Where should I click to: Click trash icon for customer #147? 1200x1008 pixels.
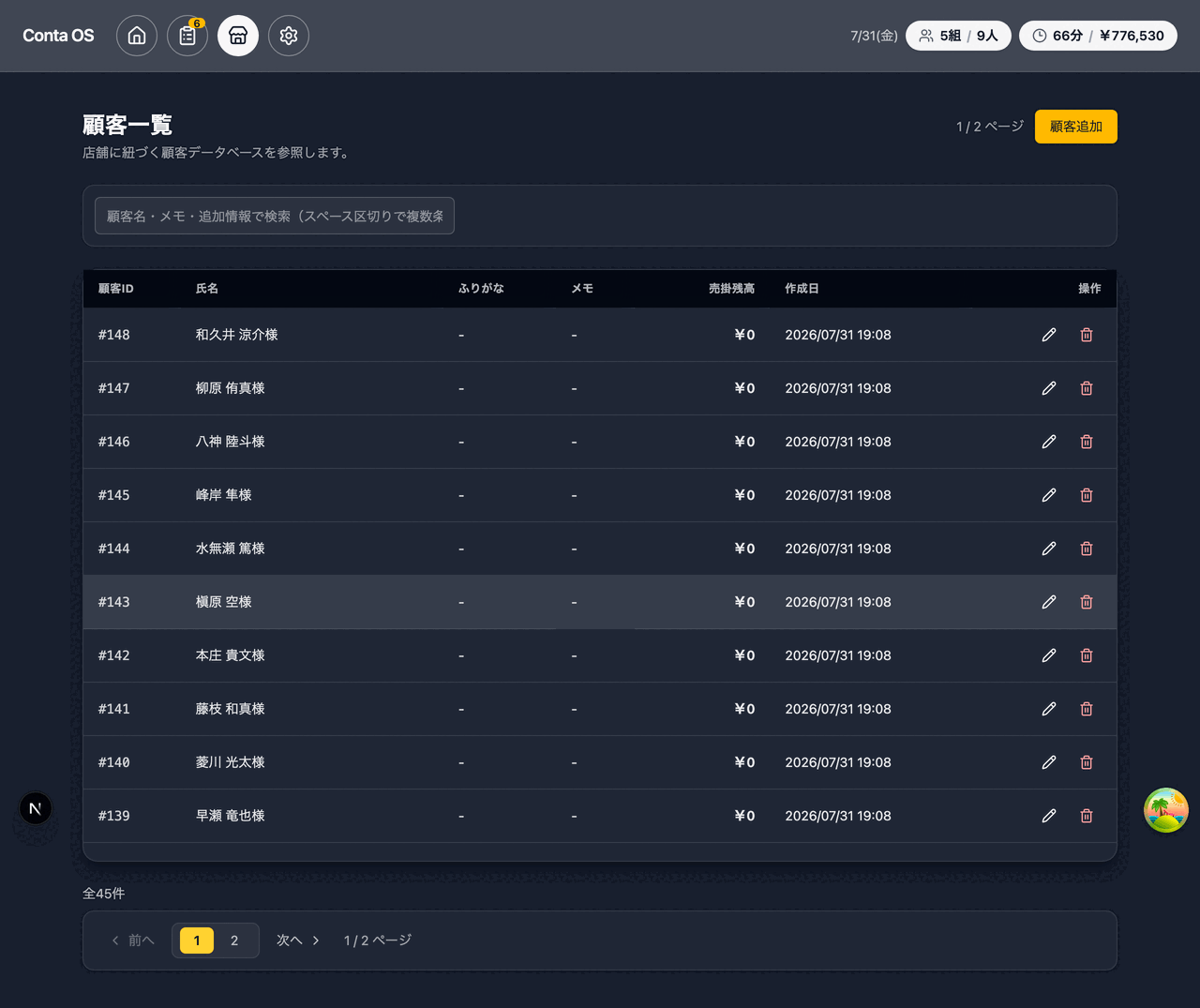click(1087, 388)
